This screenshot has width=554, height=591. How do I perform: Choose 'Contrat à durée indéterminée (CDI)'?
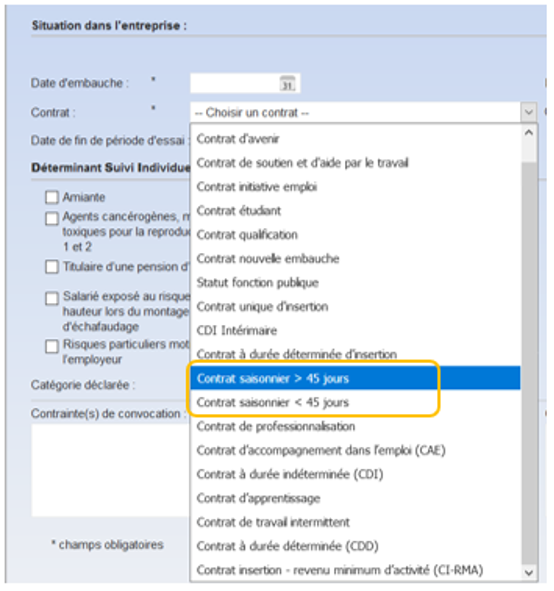tap(355, 474)
